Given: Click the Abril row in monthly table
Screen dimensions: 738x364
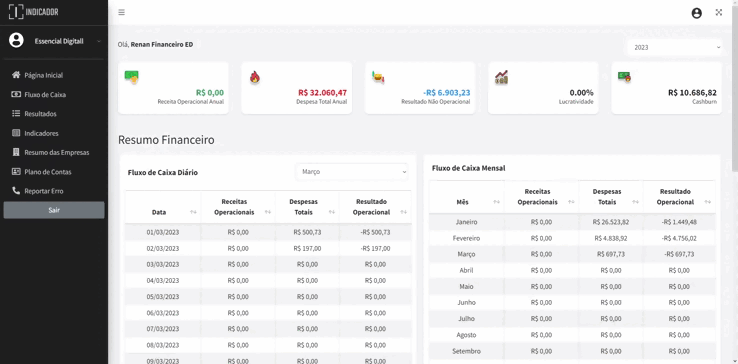Looking at the screenshot, I should click(572, 270).
